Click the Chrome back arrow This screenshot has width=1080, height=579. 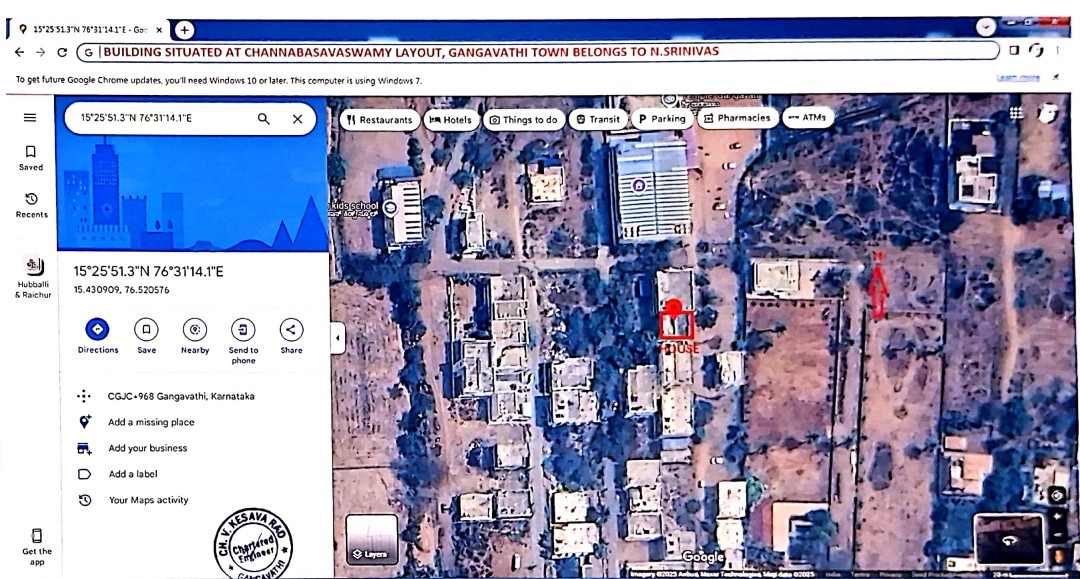pos(19,52)
